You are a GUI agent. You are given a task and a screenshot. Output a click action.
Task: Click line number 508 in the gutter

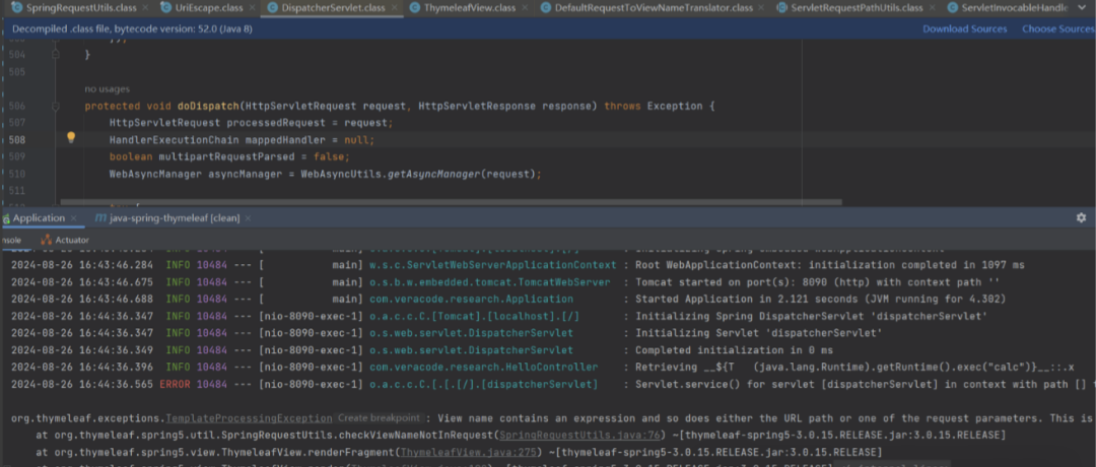(x=18, y=140)
